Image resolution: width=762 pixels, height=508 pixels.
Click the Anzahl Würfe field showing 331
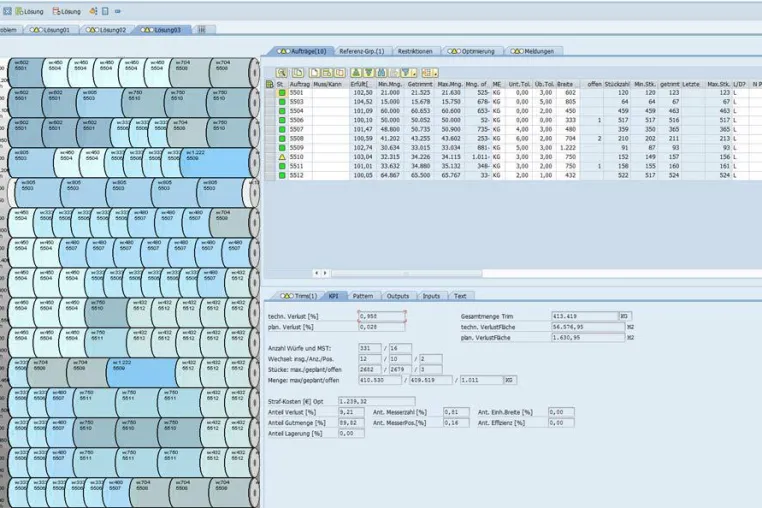[x=370, y=349]
